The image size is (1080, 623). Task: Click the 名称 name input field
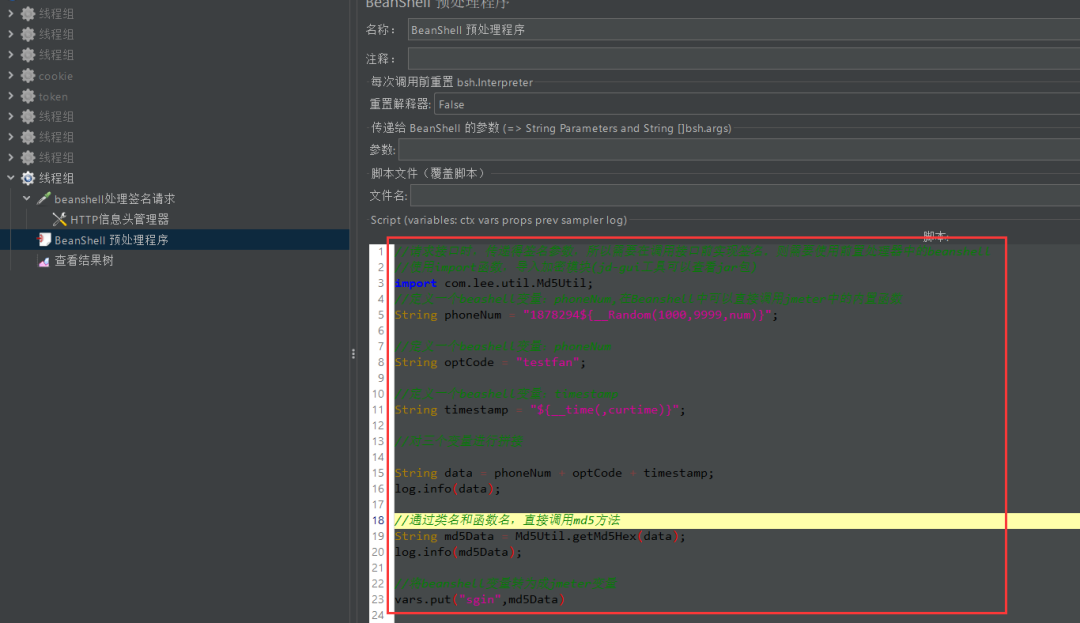pos(743,30)
